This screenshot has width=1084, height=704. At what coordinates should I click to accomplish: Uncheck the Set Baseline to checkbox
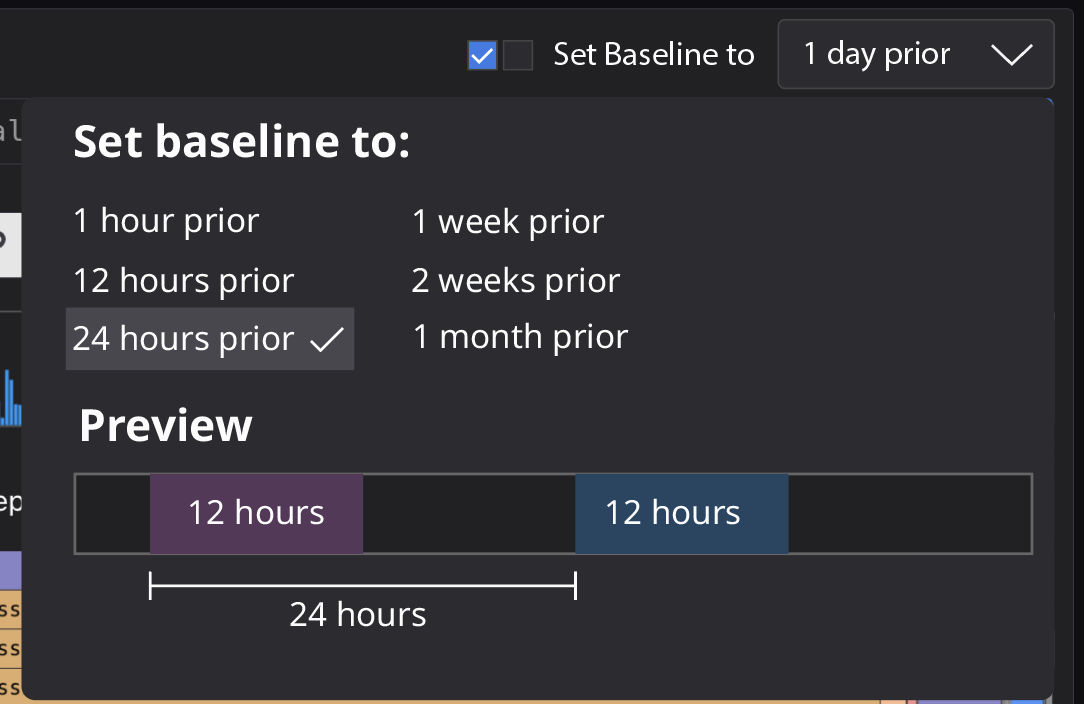(481, 55)
